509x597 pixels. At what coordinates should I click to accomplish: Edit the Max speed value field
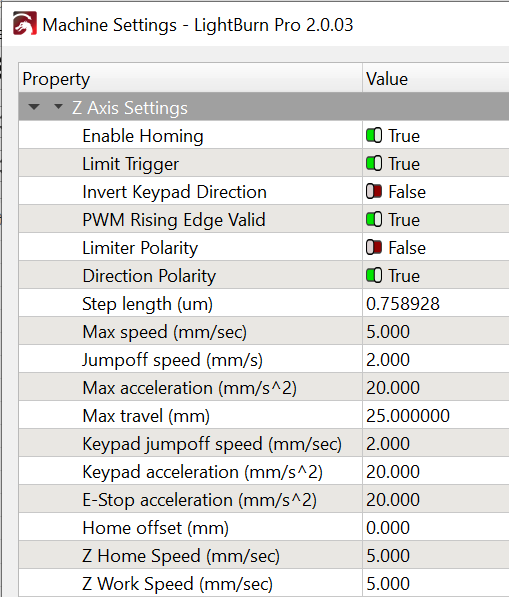pyautogui.click(x=436, y=332)
